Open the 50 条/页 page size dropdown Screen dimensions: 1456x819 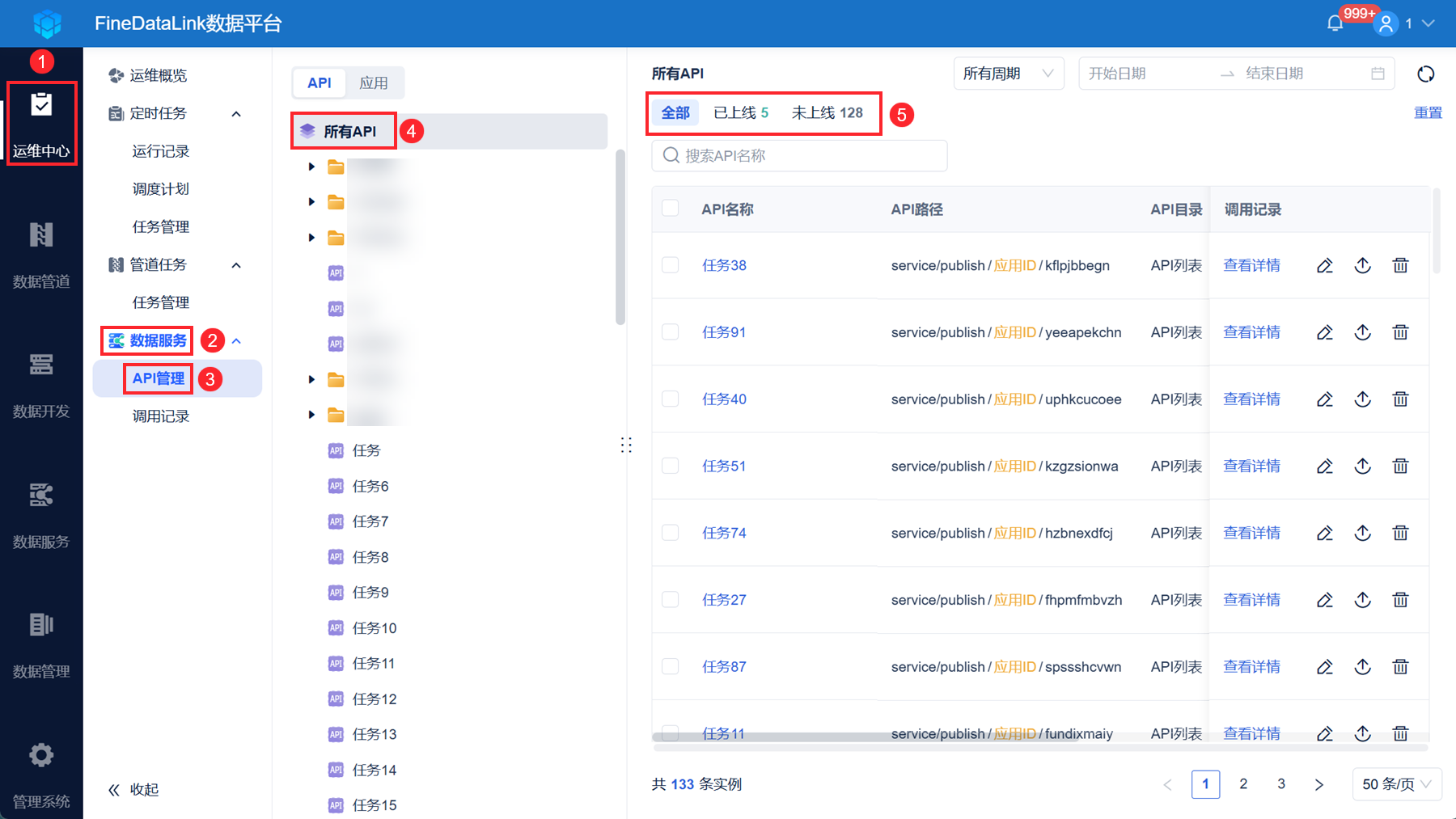pos(1397,784)
